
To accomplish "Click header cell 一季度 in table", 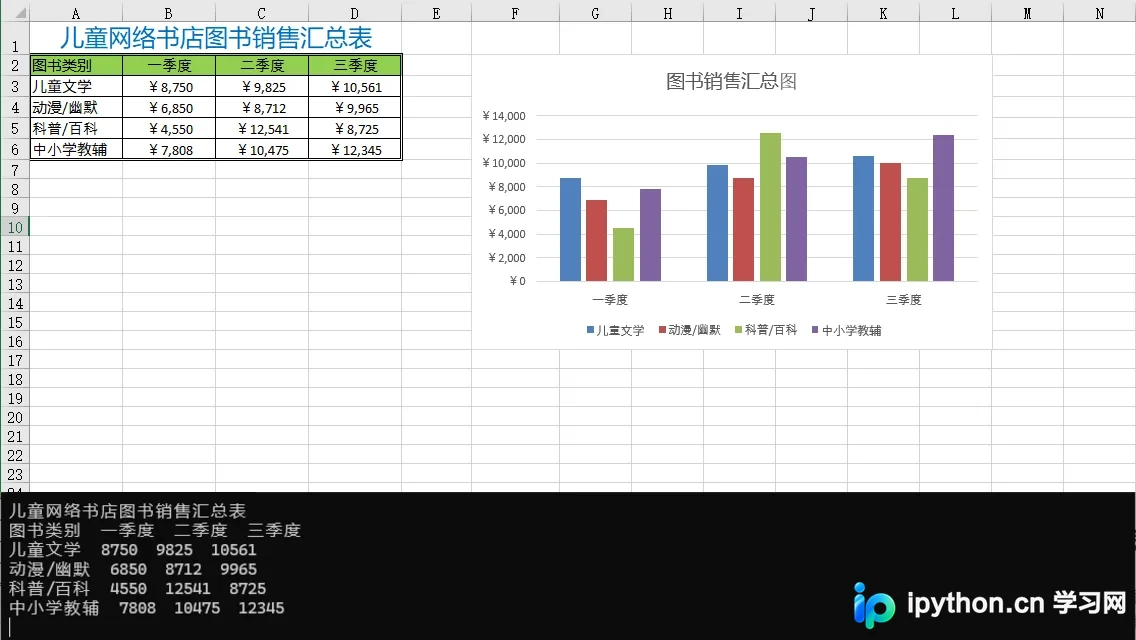I will pos(169,65).
